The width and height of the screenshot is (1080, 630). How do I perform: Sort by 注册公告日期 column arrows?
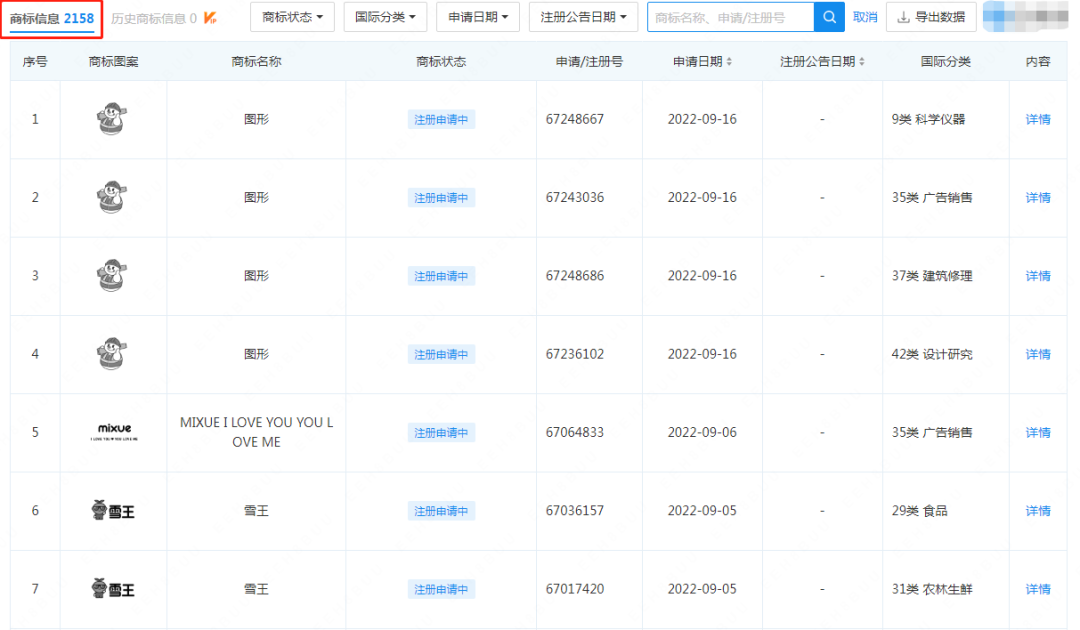(862, 62)
